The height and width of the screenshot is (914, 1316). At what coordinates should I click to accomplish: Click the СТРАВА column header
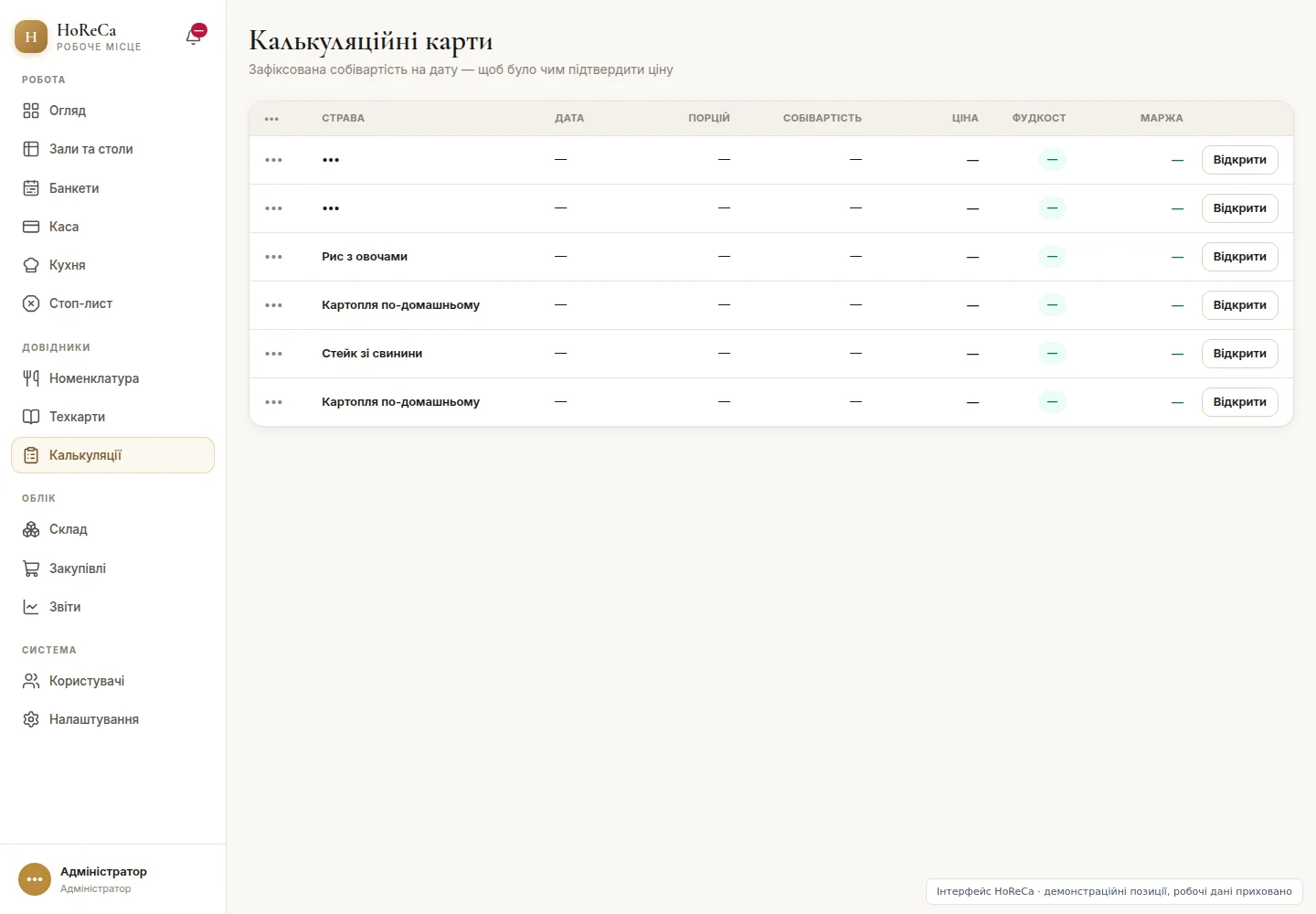pyautogui.click(x=343, y=118)
